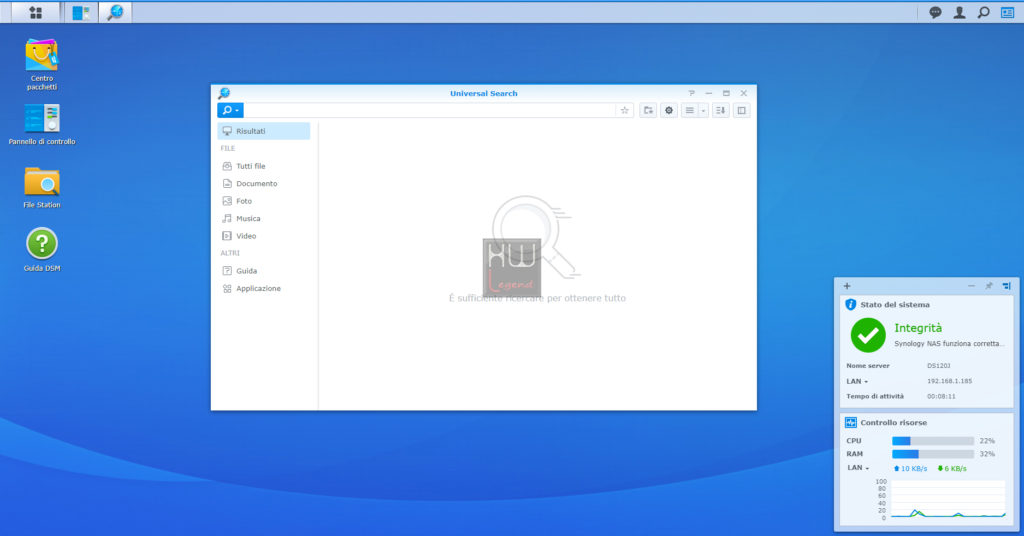This screenshot has height=536, width=1024.
Task: Add a widget with plus button
Action: coord(847,286)
